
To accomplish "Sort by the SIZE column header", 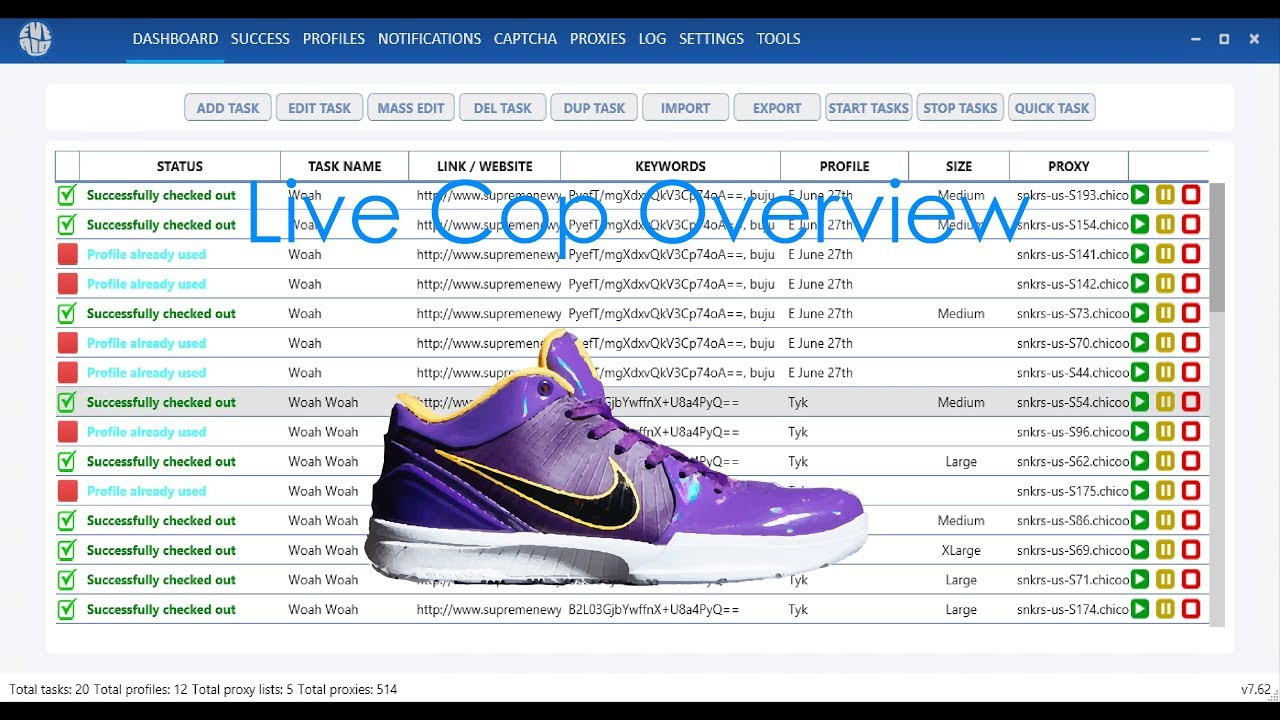I will click(959, 166).
